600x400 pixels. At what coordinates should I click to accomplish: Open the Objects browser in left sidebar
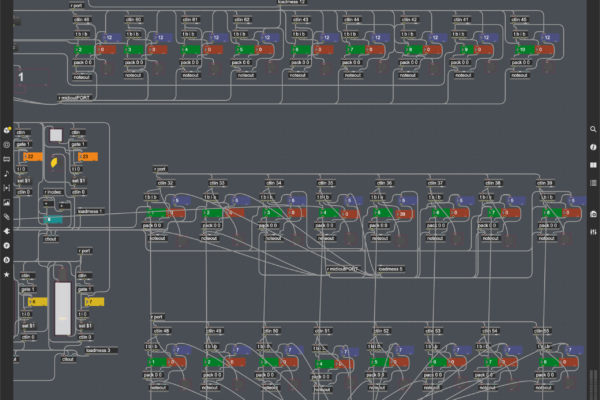(7, 130)
